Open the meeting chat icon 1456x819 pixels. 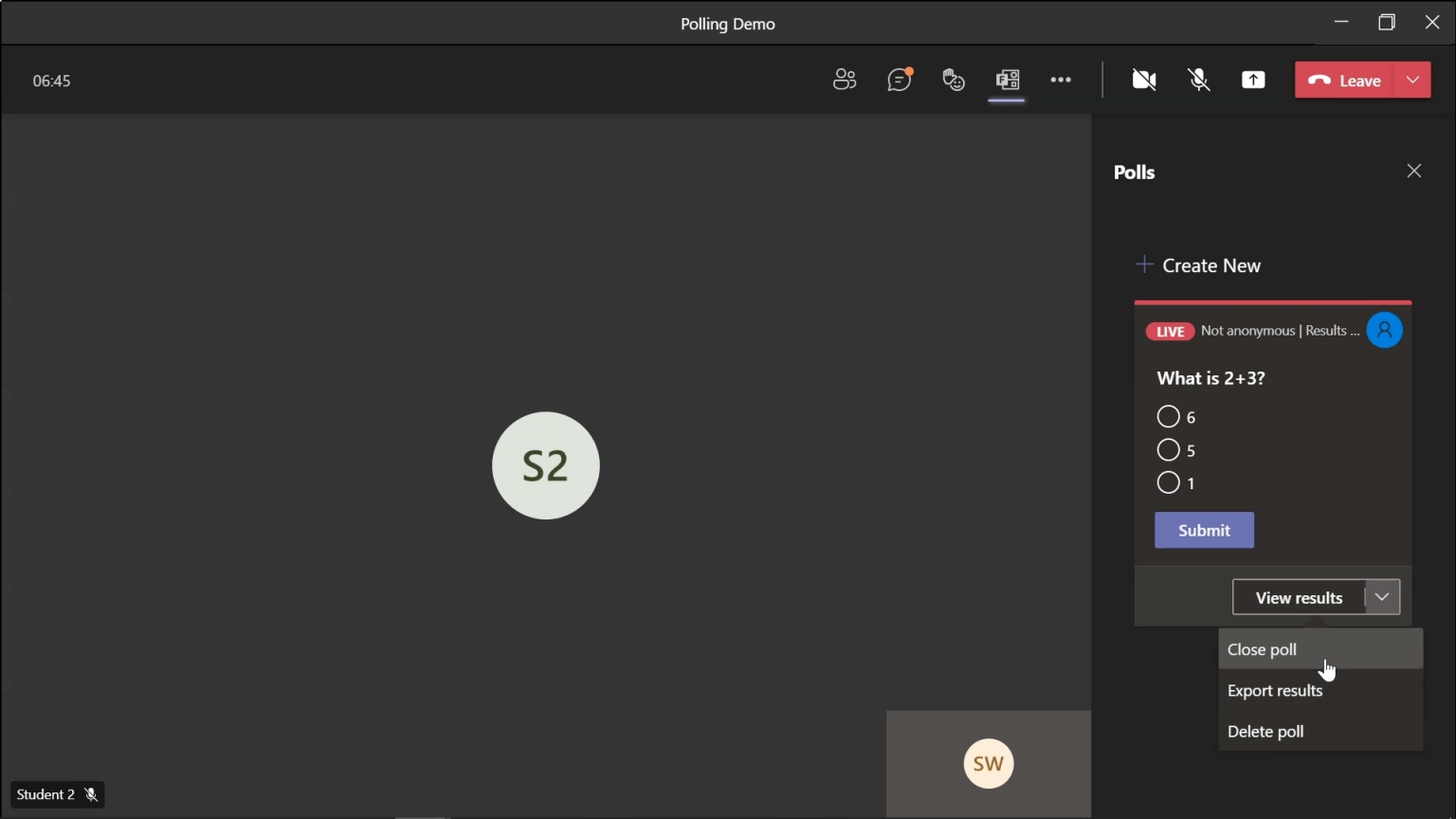[899, 81]
